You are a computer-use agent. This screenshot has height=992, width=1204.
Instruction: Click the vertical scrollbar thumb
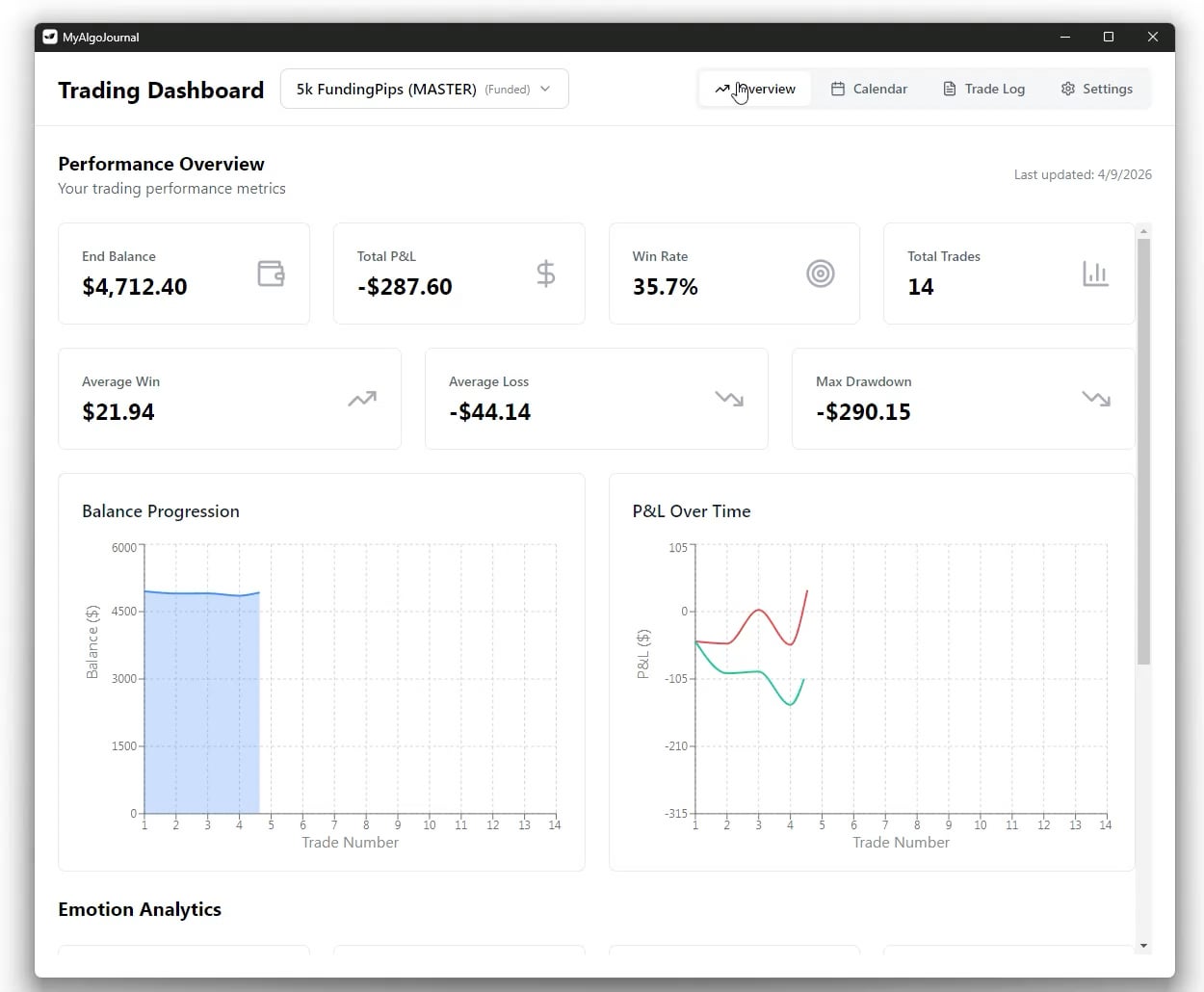click(x=1143, y=453)
